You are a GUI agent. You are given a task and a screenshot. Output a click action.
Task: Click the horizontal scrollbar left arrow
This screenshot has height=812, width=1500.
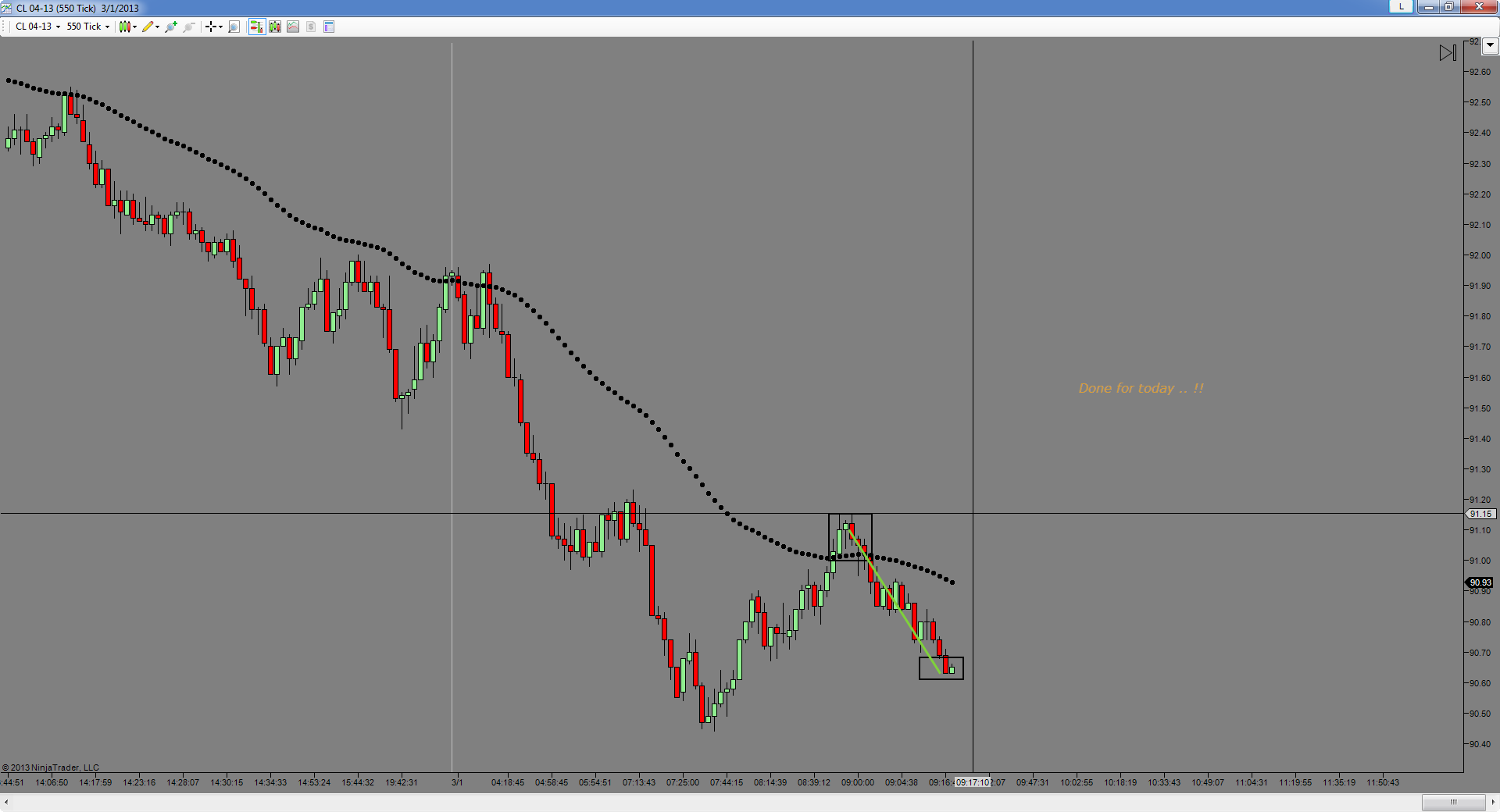tap(6, 802)
